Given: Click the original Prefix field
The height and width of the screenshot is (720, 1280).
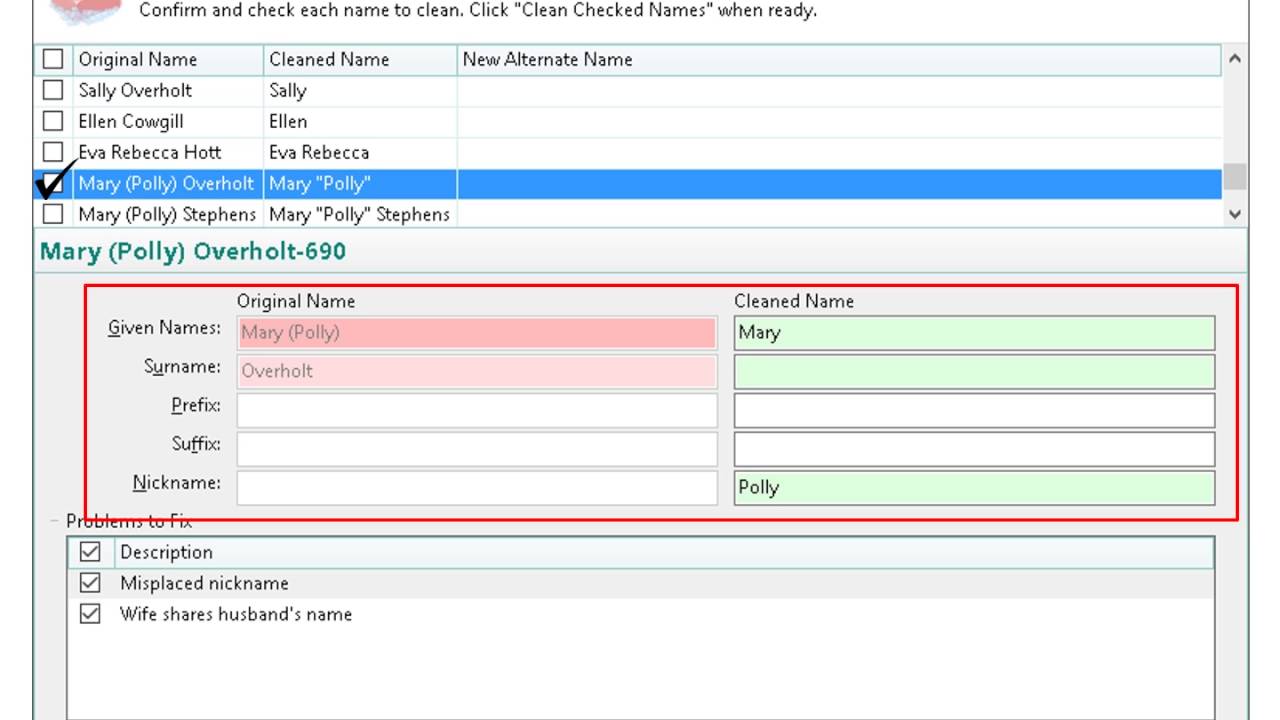Looking at the screenshot, I should pos(477,410).
